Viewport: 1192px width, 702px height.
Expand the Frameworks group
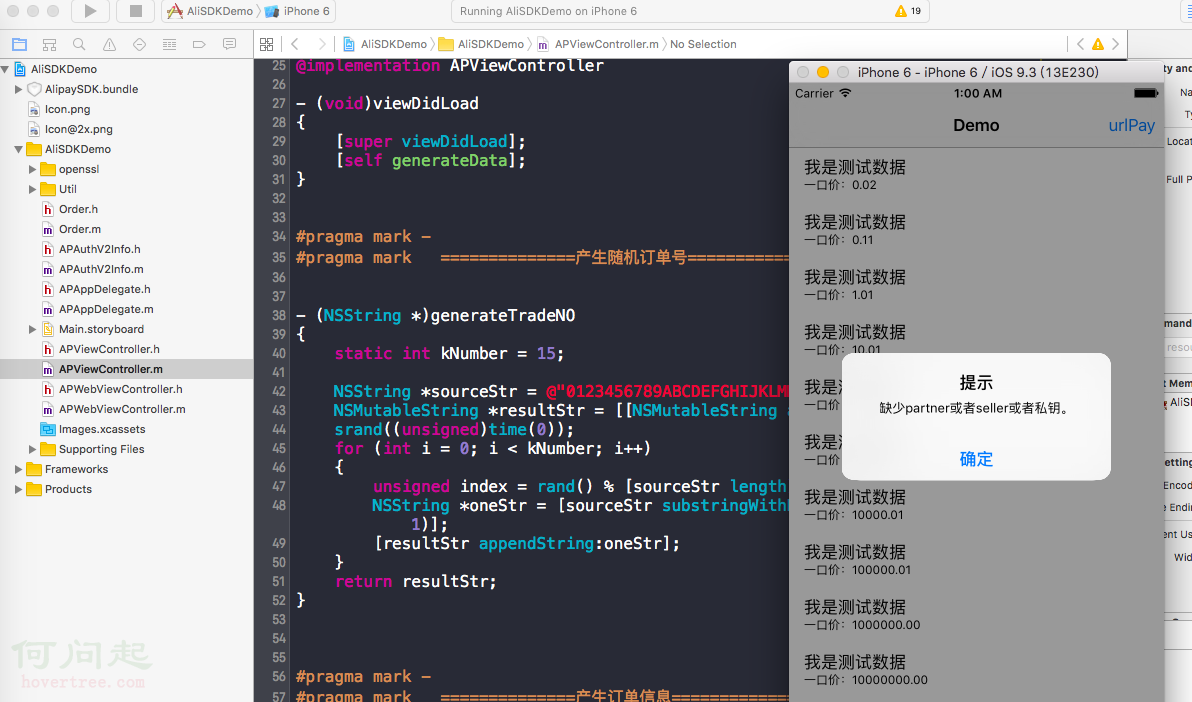click(19, 469)
